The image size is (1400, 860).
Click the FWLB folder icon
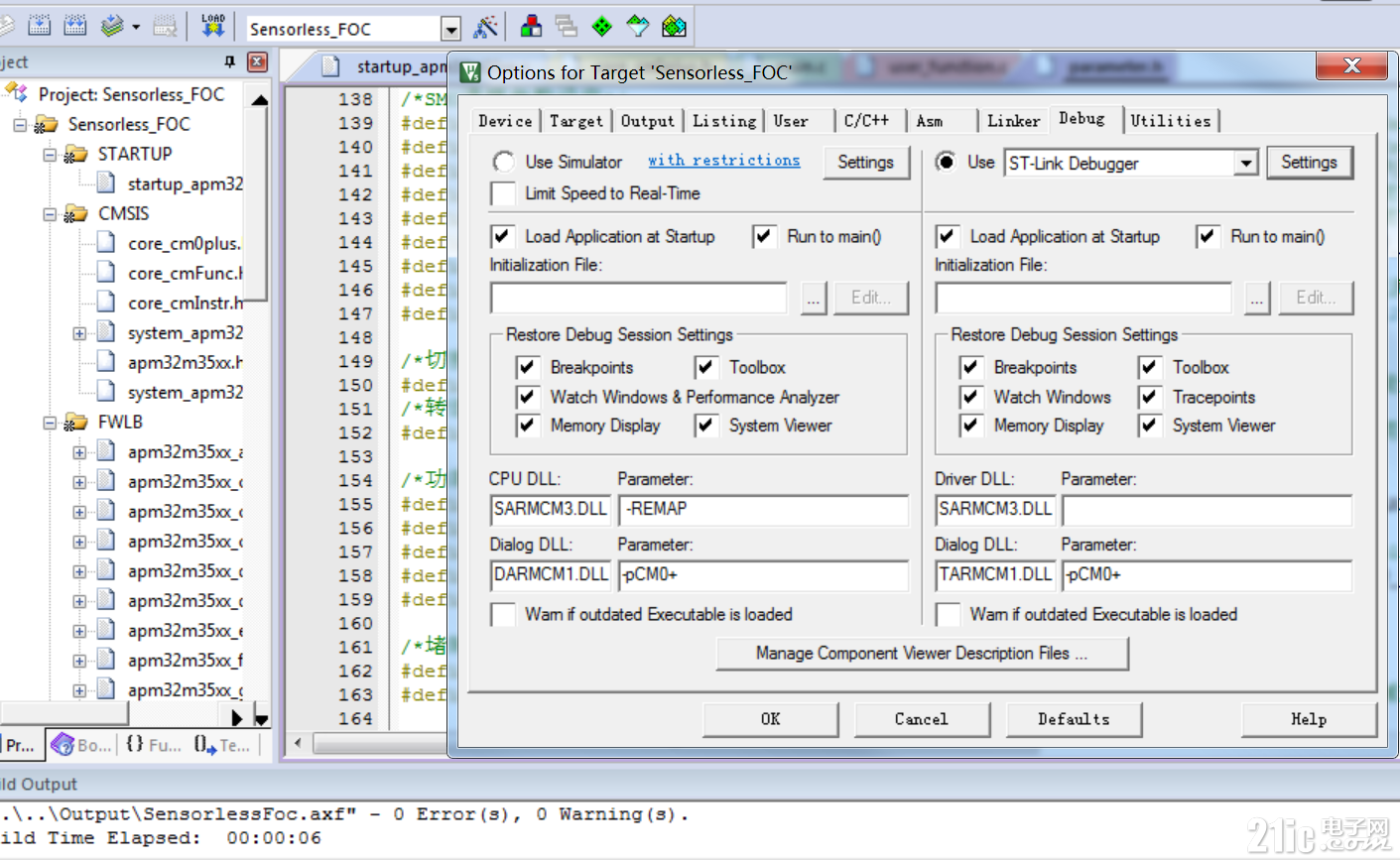[x=75, y=422]
